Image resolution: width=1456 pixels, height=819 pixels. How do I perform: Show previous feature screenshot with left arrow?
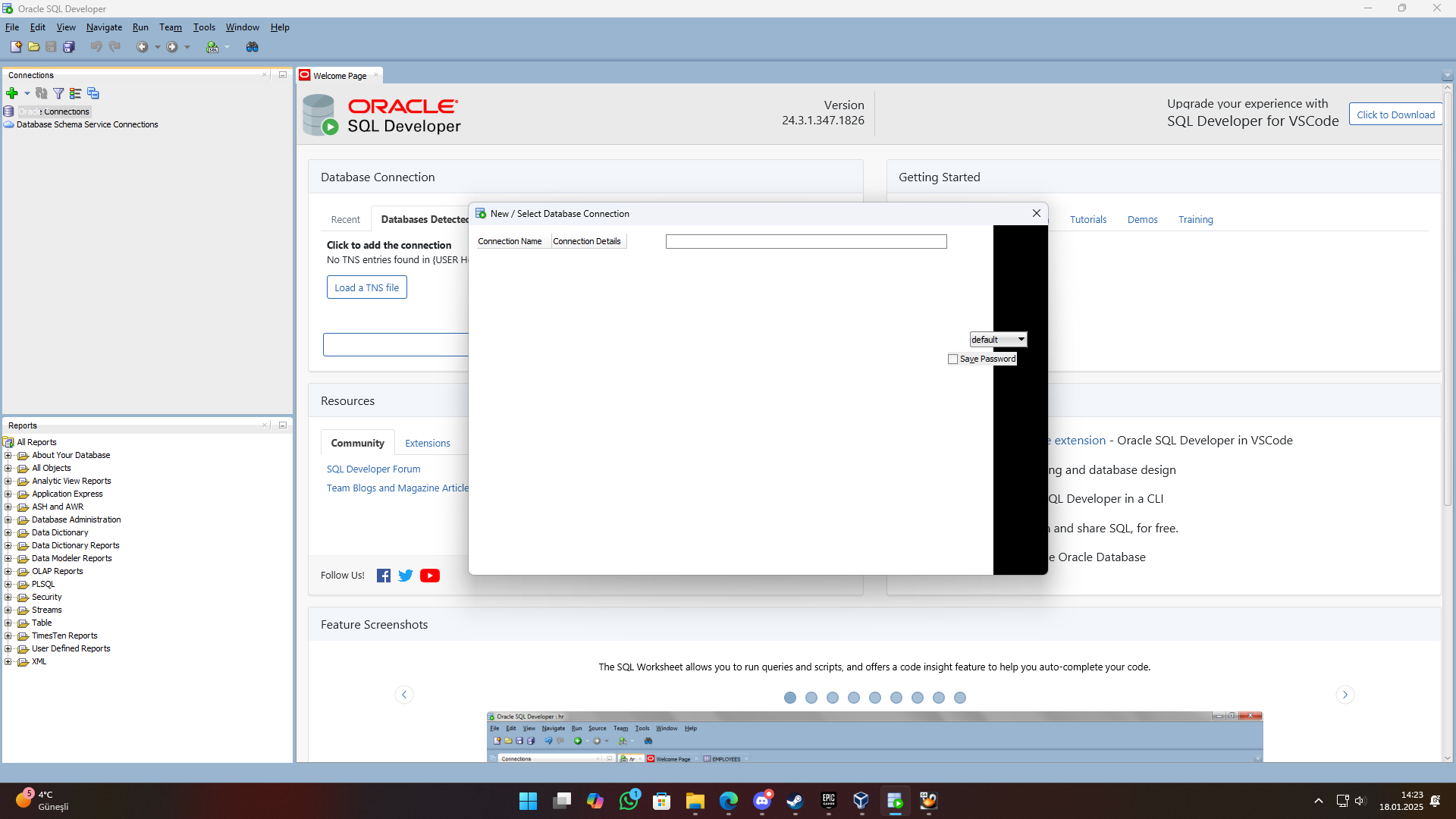(x=404, y=695)
